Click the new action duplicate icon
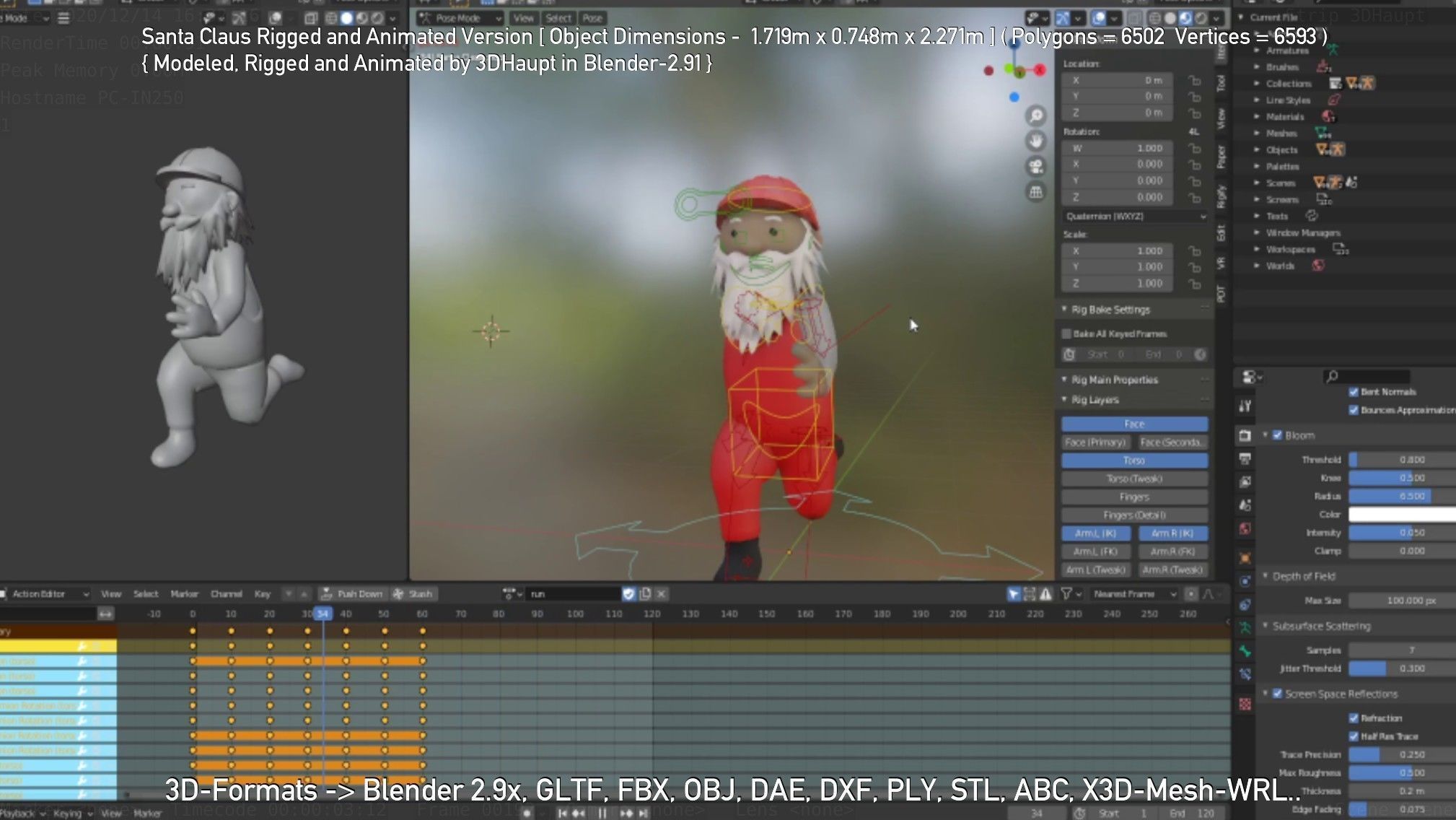 pyautogui.click(x=645, y=593)
